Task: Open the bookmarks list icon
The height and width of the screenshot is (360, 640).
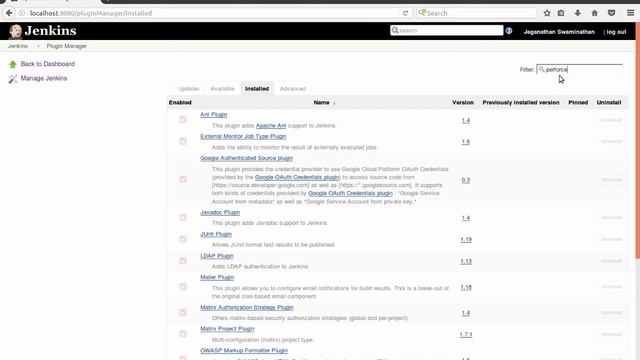Action: [561, 13]
